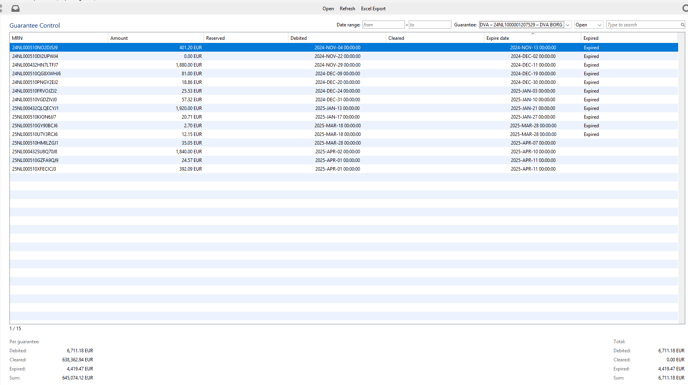The image size is (688, 385).
Task: Click debited date 2024-NOV-22 00:00:00
Action: [337, 56]
